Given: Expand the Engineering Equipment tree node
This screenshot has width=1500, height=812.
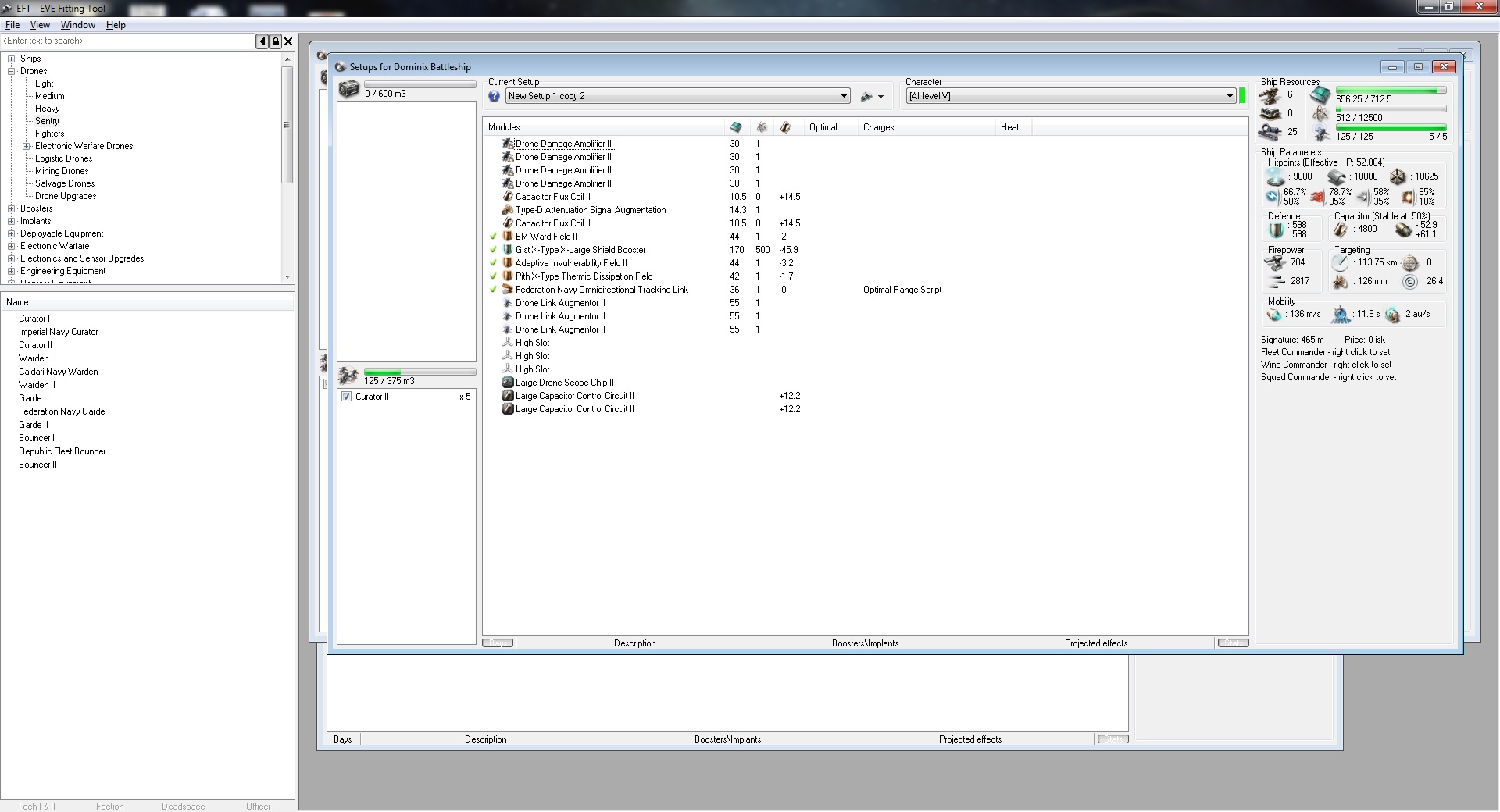Looking at the screenshot, I should click(x=12, y=271).
